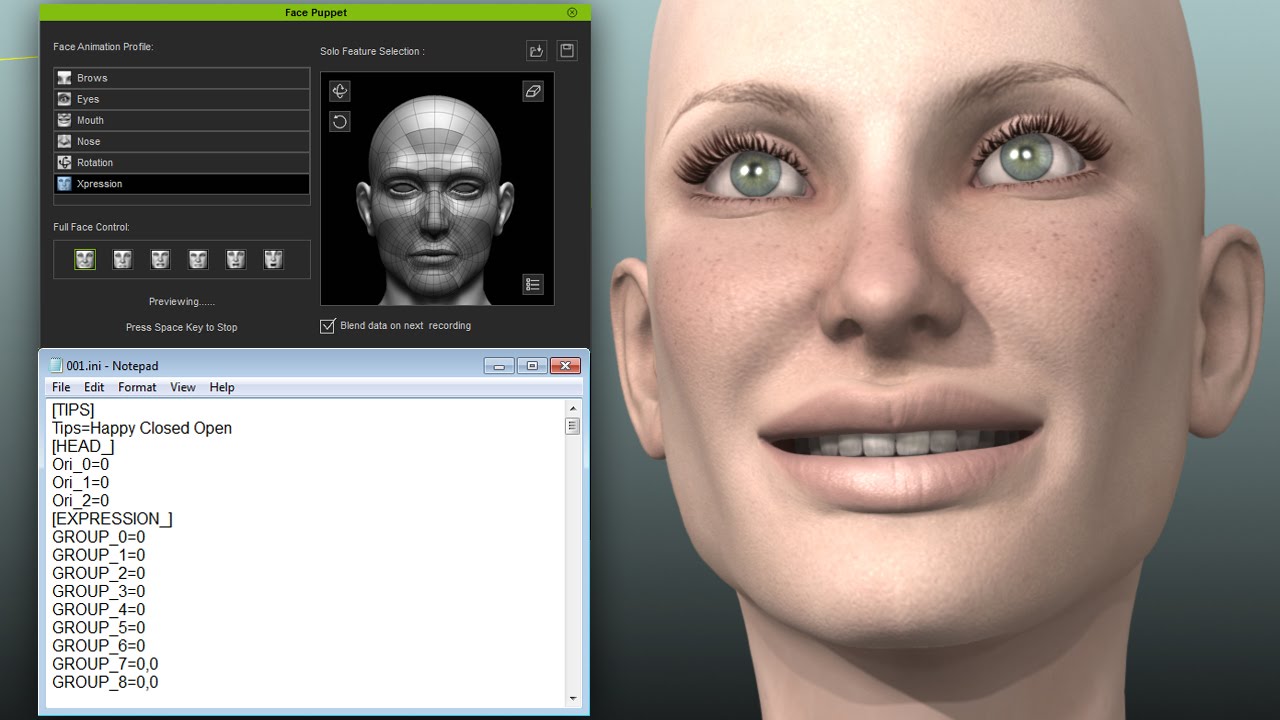
Task: Click the Notepad document icon in title bar
Action: [56, 366]
